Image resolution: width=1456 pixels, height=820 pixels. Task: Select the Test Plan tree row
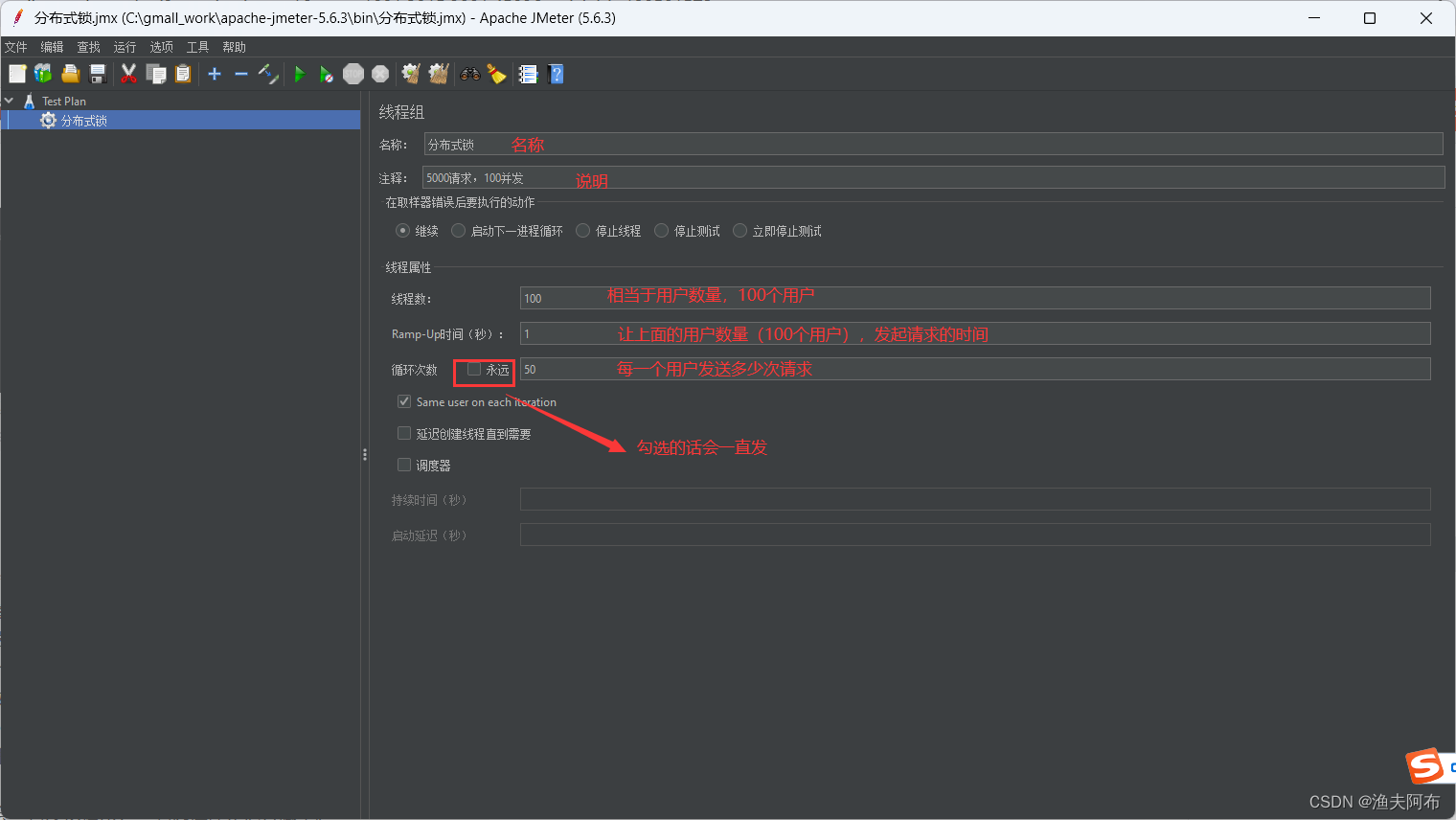(180, 101)
